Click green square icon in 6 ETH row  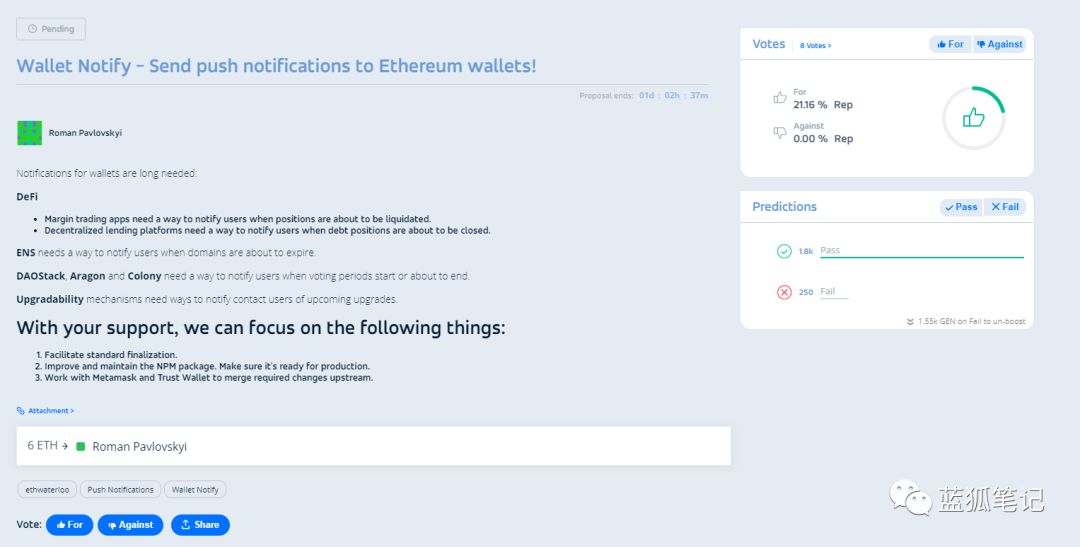click(x=81, y=446)
